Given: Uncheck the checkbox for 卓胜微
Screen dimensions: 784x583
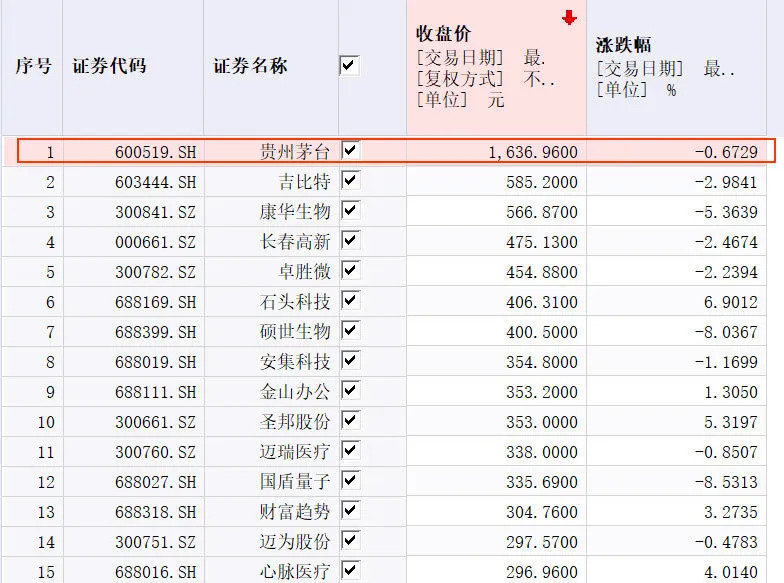Looking at the screenshot, I should click(350, 270).
